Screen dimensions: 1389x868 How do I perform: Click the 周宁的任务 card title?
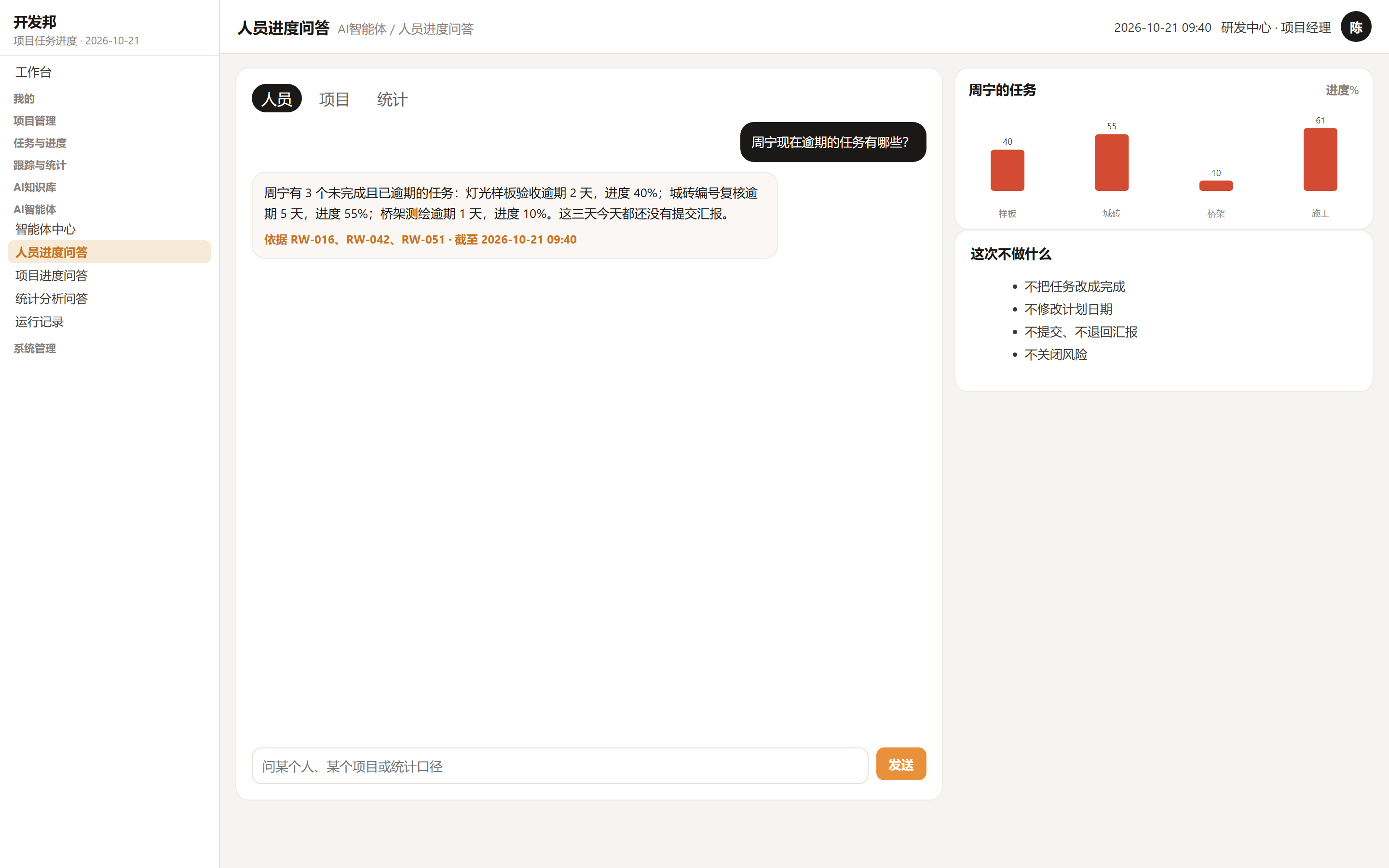(x=1002, y=90)
